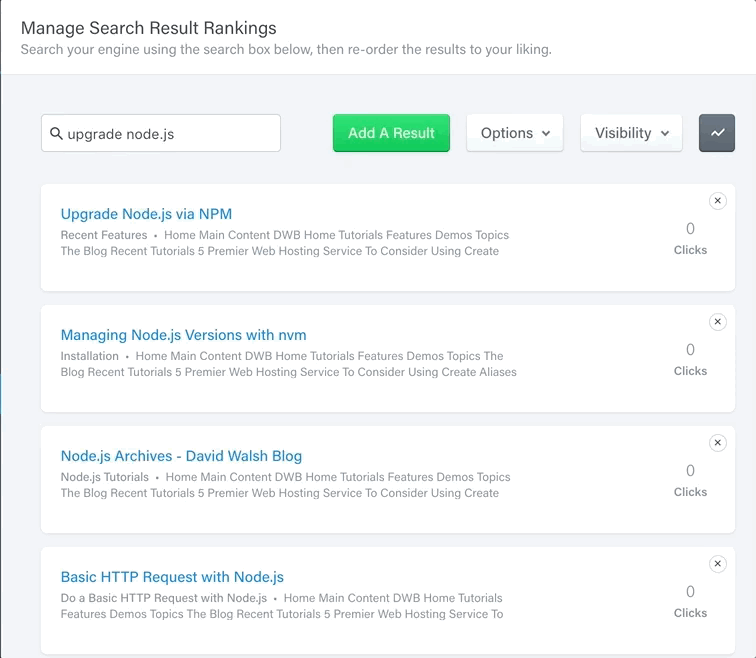Open the analytics chart icon button

[x=716, y=133]
